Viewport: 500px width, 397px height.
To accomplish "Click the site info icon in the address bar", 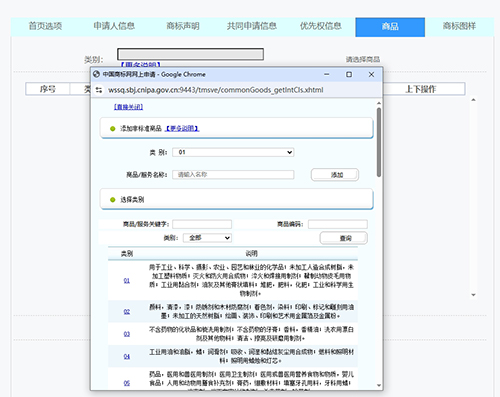I will (99, 90).
